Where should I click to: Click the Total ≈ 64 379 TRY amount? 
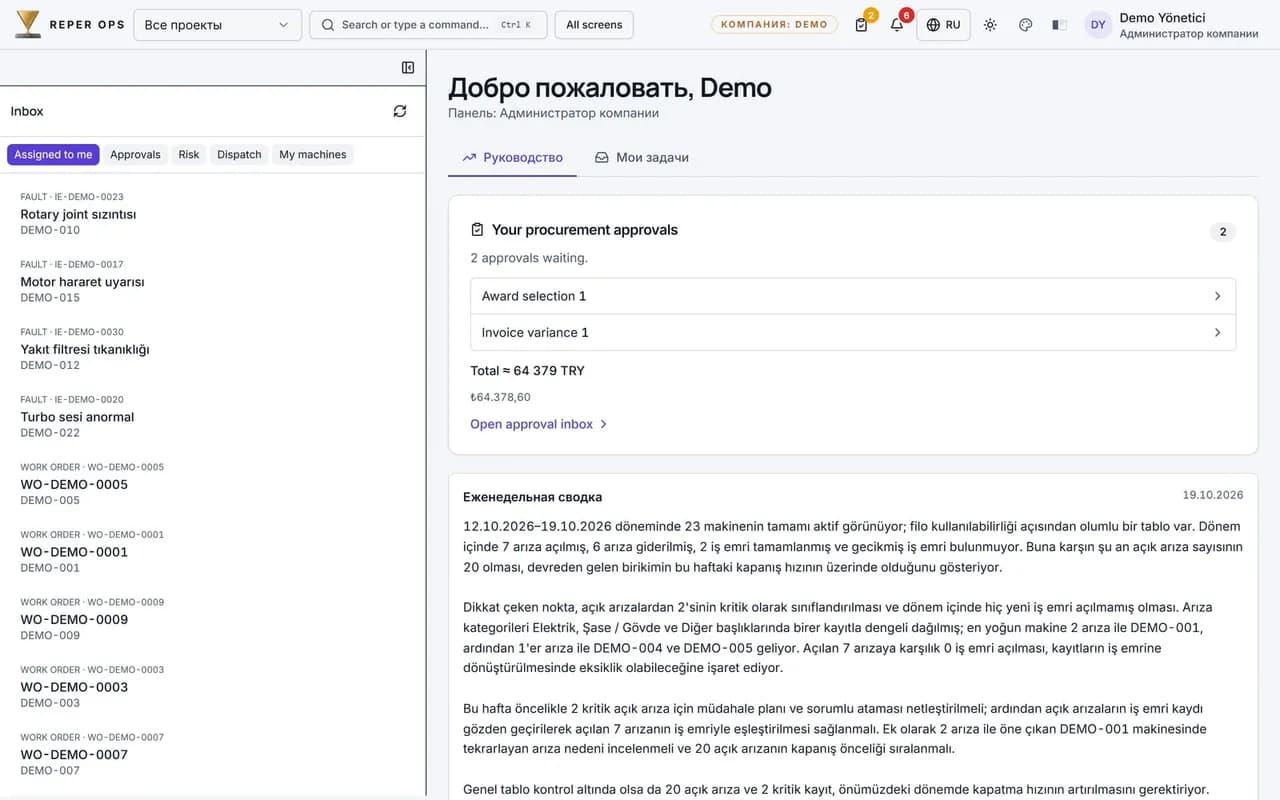(x=527, y=371)
